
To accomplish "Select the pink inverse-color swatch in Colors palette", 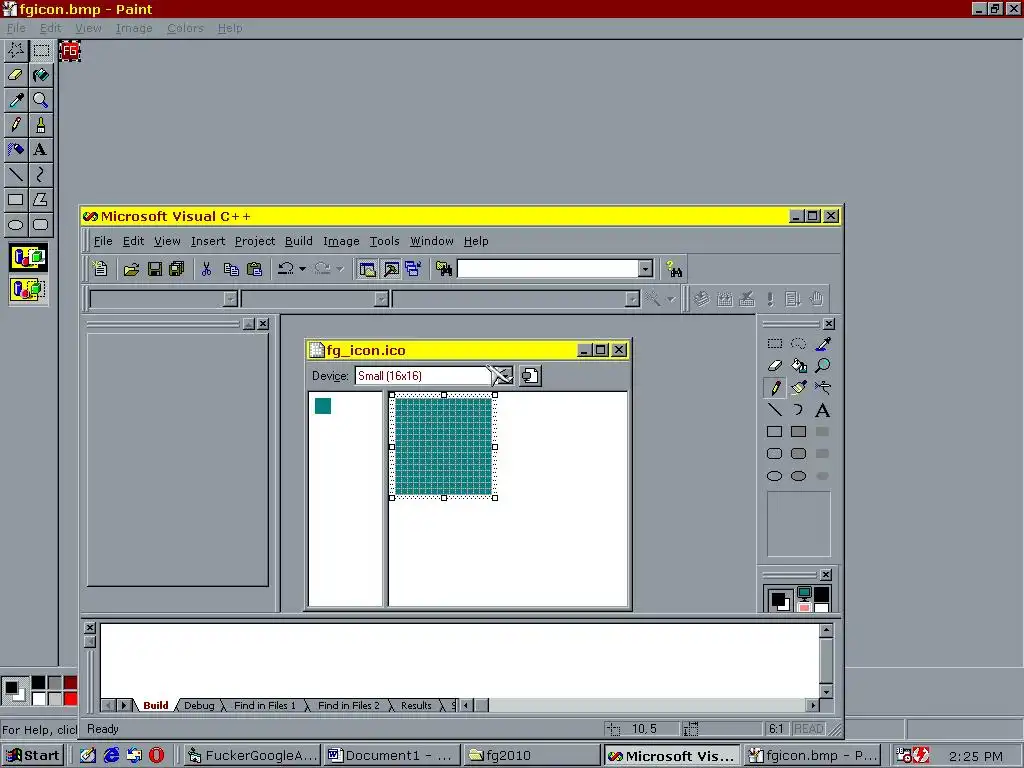I will pos(804,607).
